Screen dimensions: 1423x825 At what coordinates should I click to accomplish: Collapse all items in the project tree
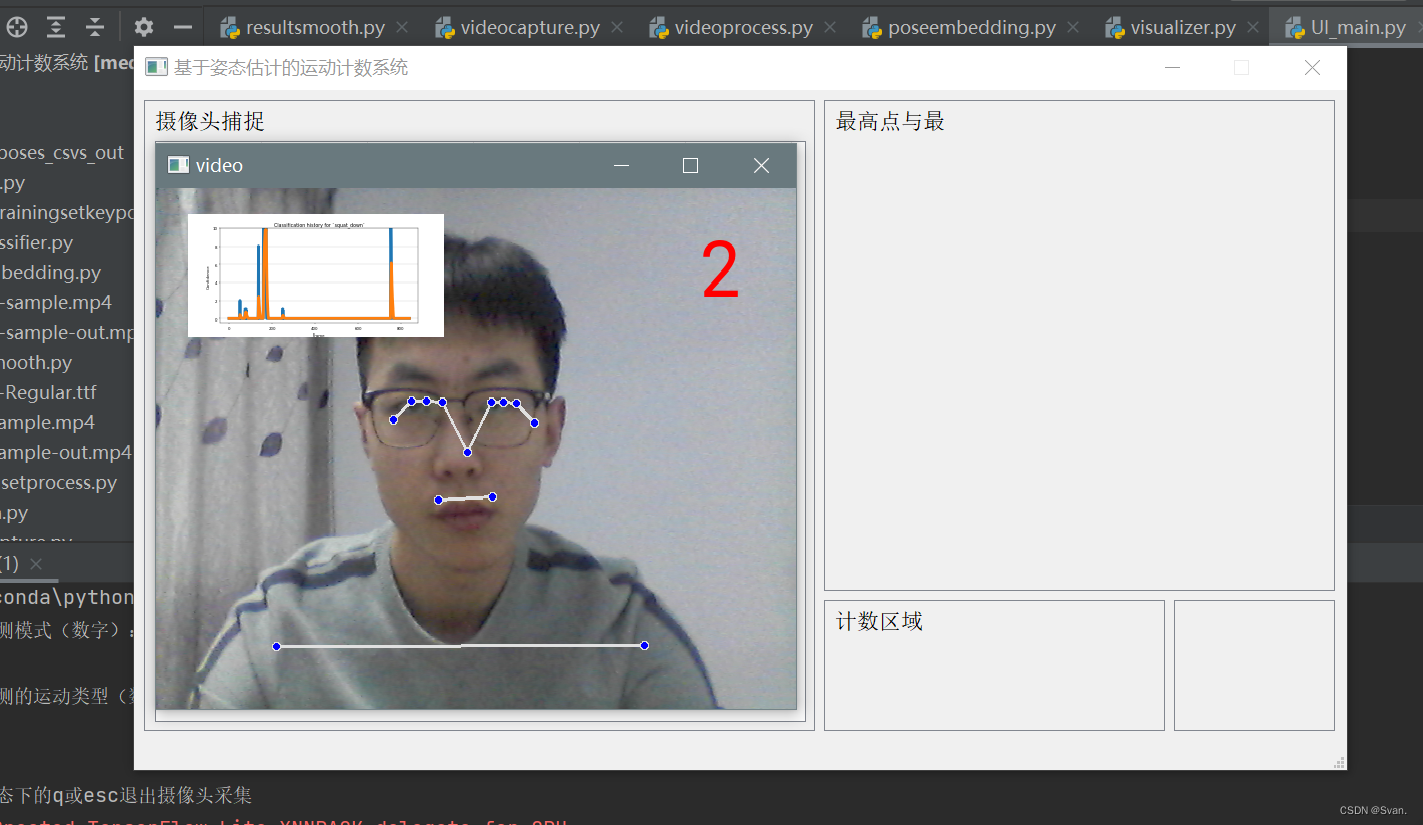pyautogui.click(x=94, y=27)
